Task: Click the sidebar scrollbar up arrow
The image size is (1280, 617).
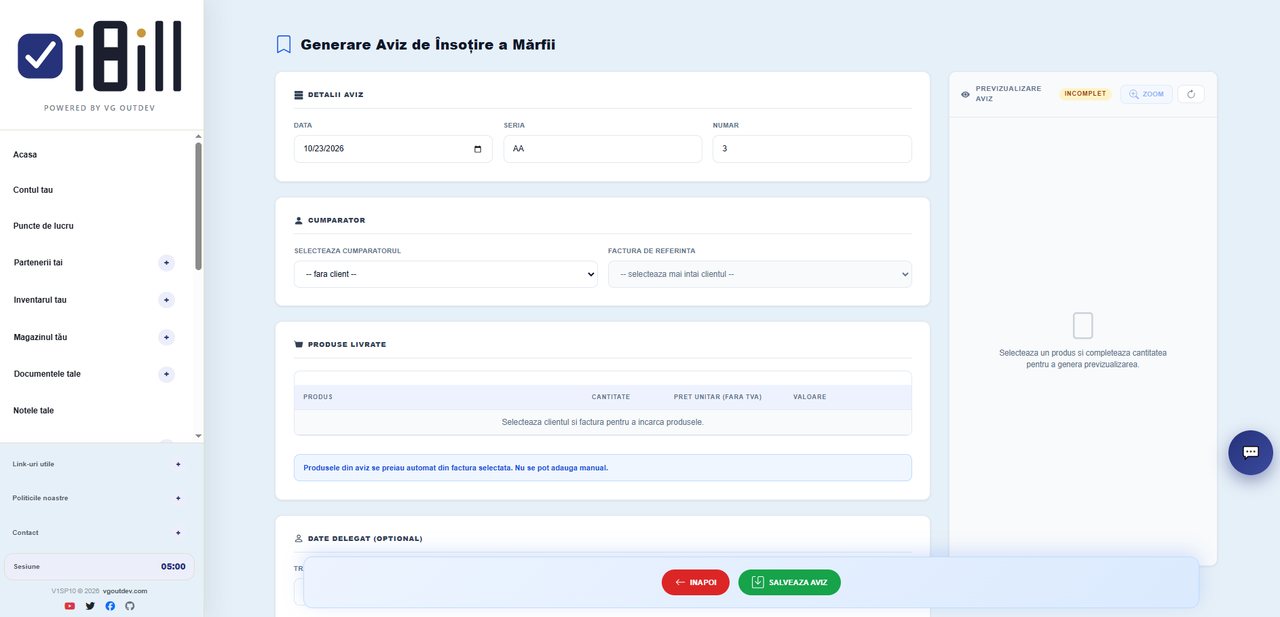Action: coord(198,136)
